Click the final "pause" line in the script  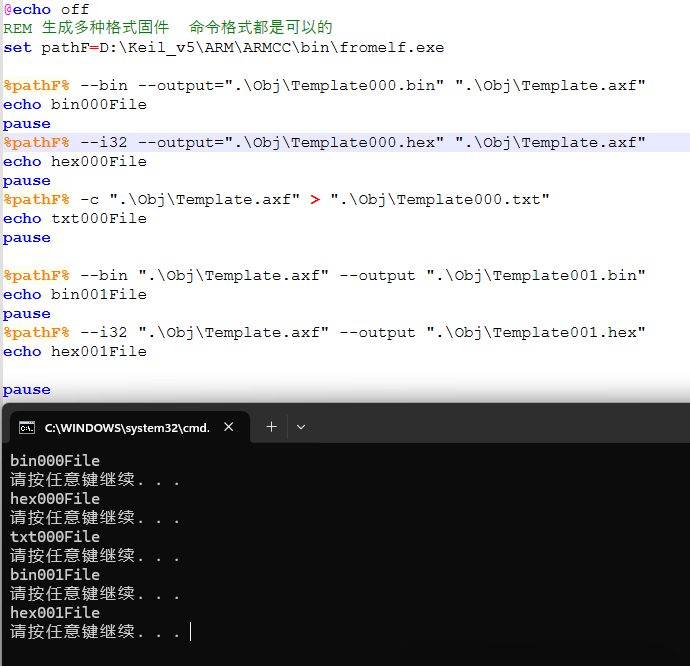click(x=27, y=390)
